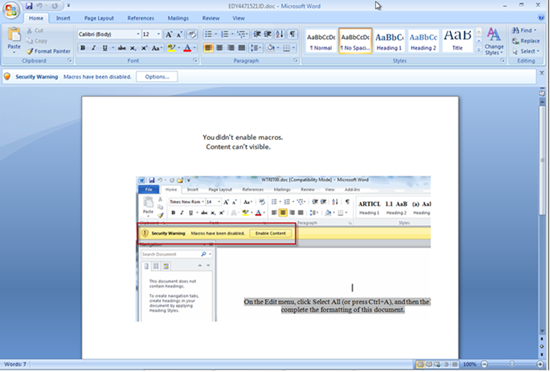Click the vertical scrollbar thumb

click(542, 160)
